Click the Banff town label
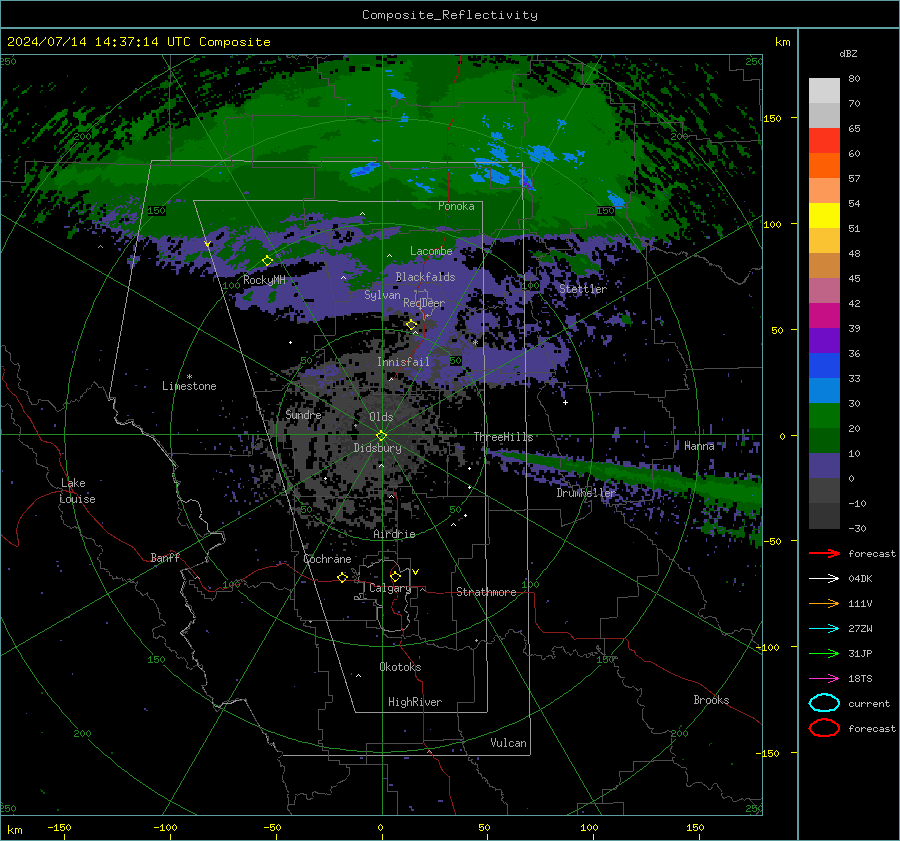The width and height of the screenshot is (900, 841). 165,557
